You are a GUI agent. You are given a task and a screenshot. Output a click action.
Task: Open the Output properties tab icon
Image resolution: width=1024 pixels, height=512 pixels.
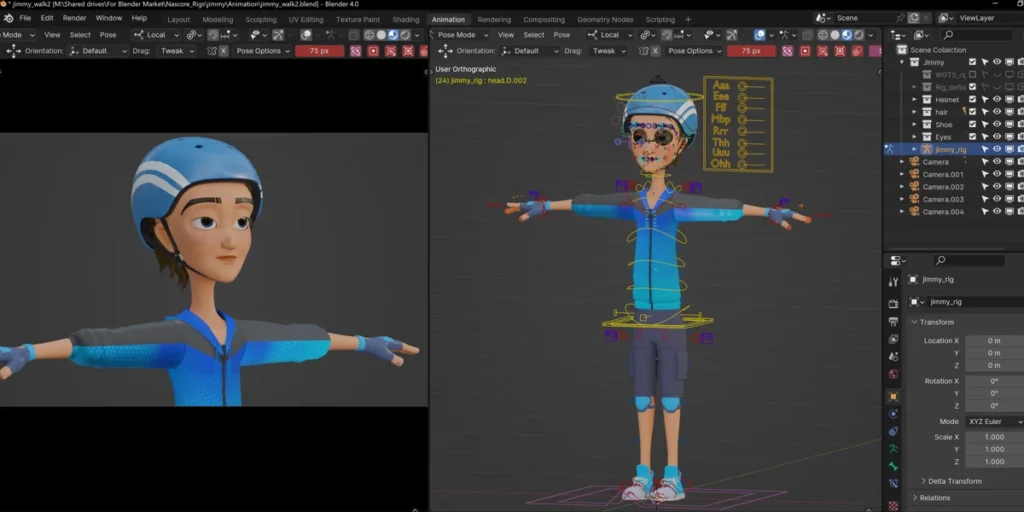pyautogui.click(x=893, y=321)
